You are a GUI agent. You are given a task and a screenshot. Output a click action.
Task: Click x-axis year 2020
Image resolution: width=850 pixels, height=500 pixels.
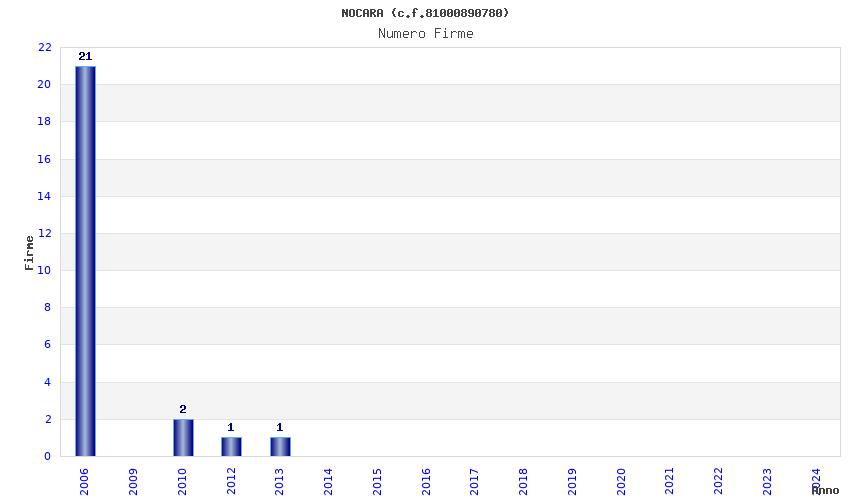pyautogui.click(x=621, y=482)
